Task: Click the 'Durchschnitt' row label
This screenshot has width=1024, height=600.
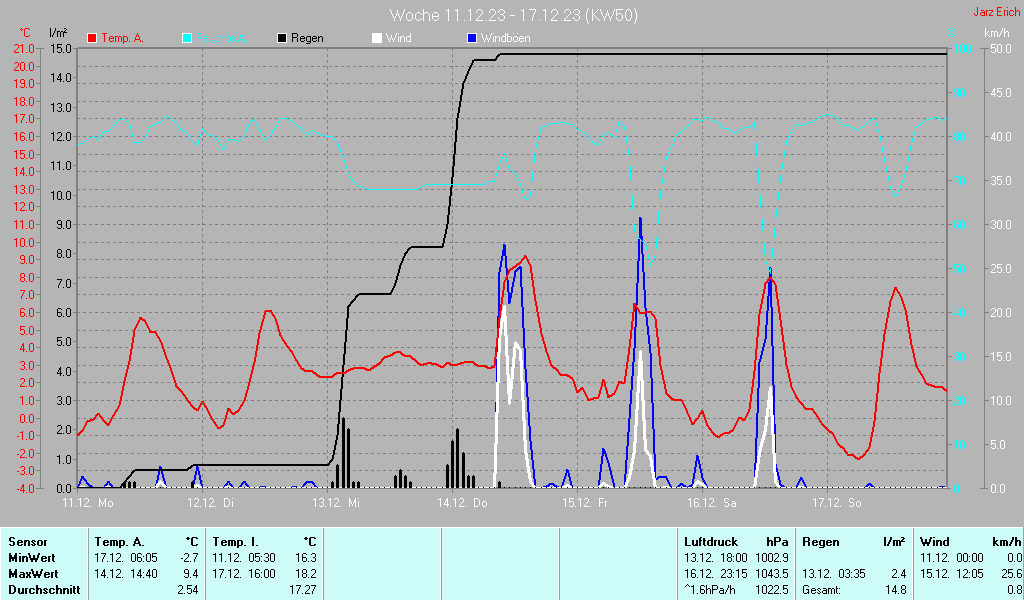Action: [x=44, y=590]
